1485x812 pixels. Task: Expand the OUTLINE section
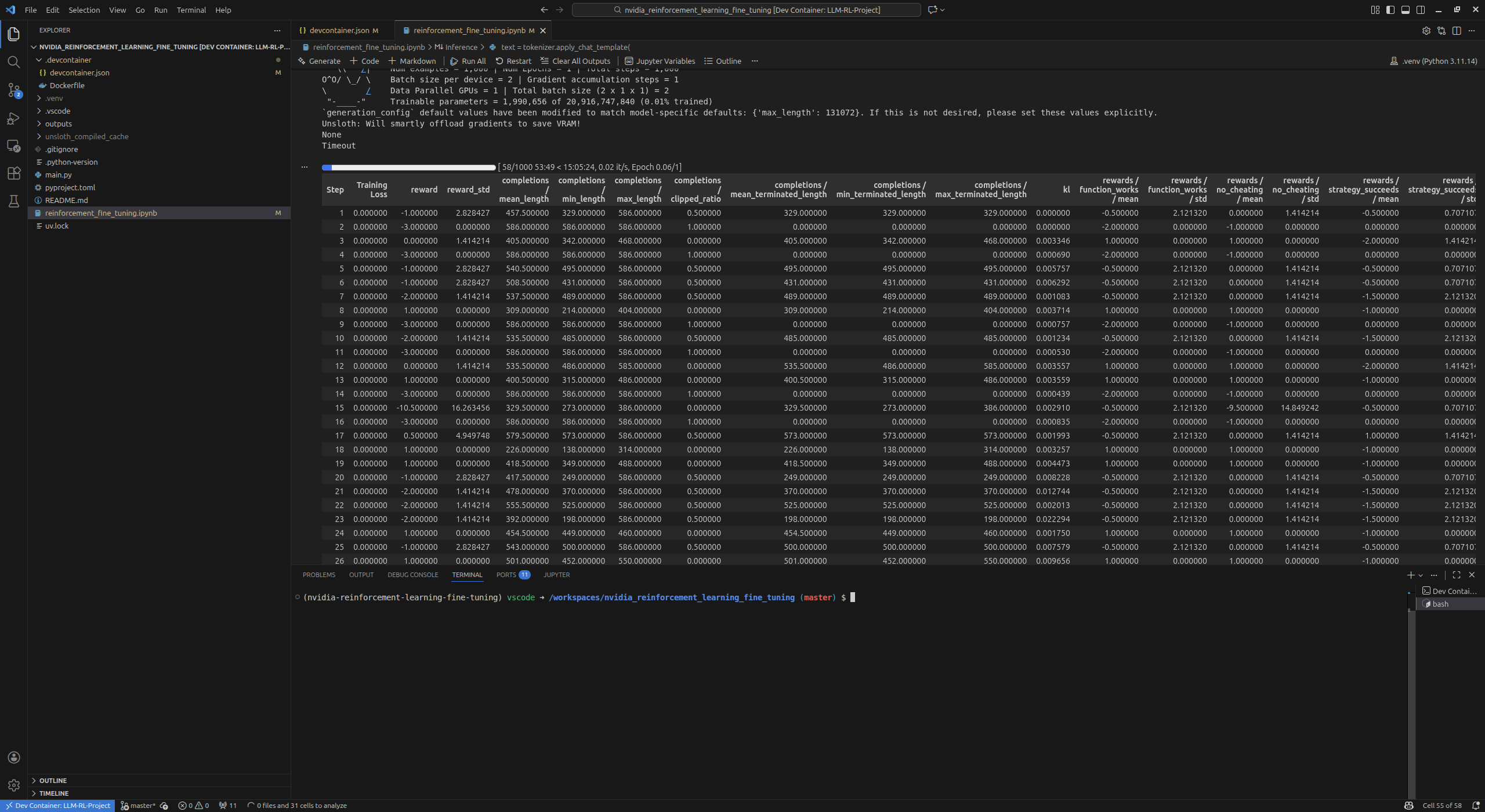[53, 781]
